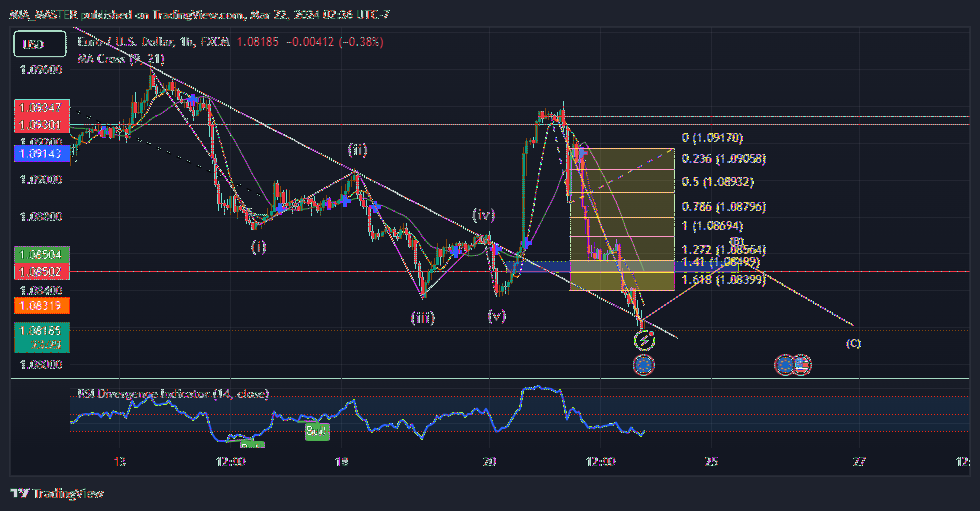Select the Fibonacci 0.5 (1.08932) level label
The height and width of the screenshot is (511, 980).
(x=718, y=182)
